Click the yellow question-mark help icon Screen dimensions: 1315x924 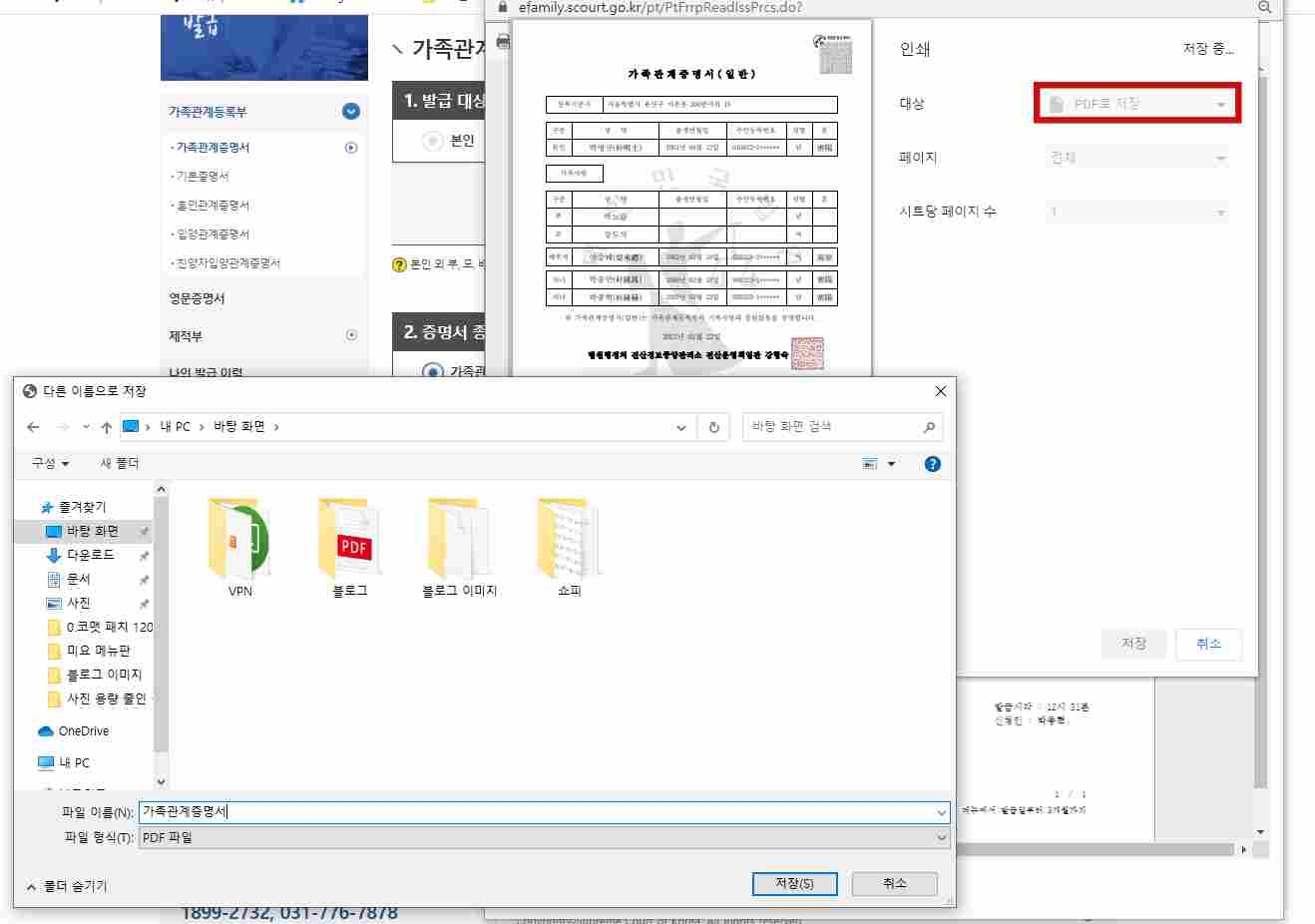point(400,263)
